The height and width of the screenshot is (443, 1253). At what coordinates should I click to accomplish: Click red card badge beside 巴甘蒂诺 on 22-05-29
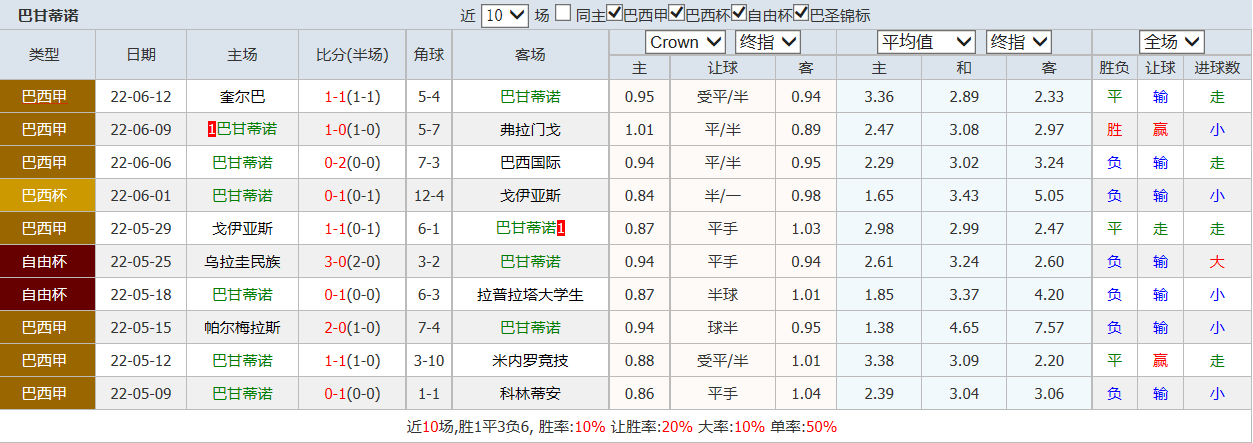point(561,229)
